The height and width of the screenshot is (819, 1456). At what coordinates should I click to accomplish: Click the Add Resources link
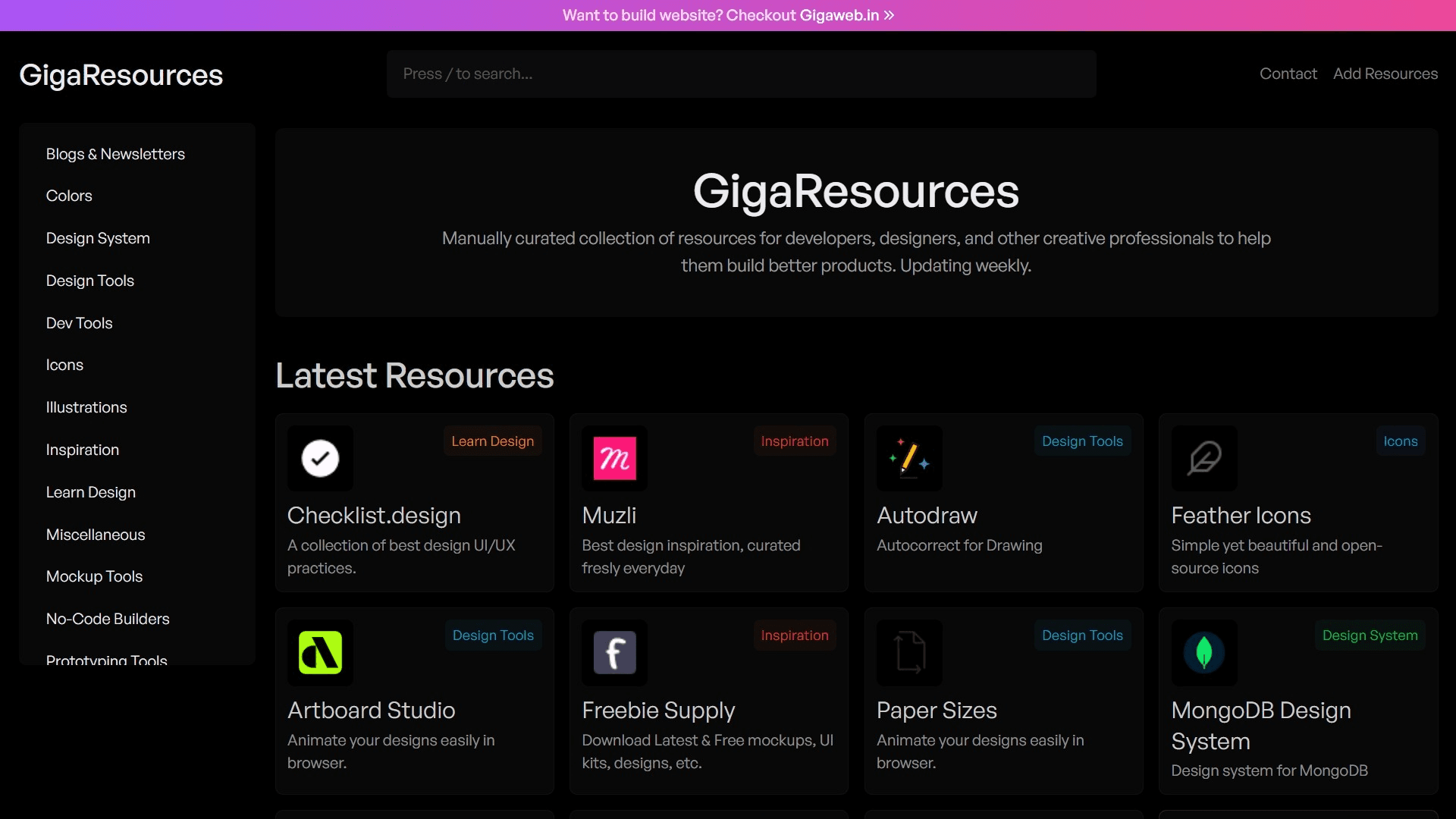1385,74
